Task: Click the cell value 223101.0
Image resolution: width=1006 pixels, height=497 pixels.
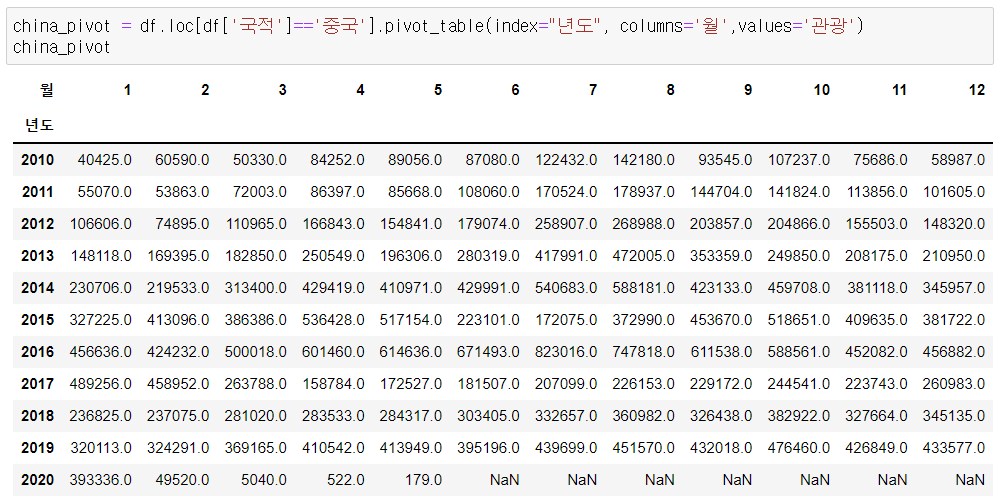Action: [x=488, y=320]
